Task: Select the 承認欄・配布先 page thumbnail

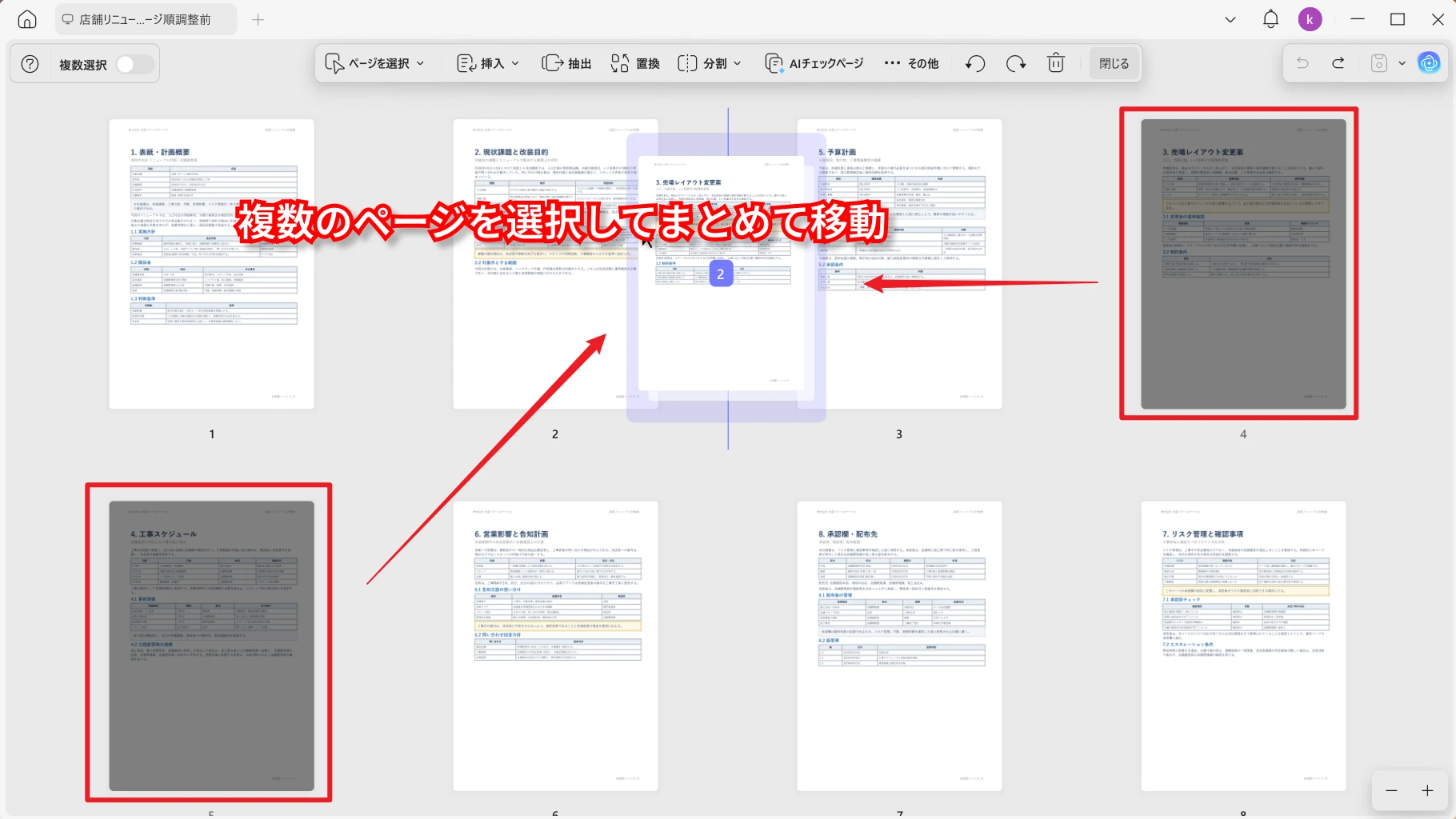Action: 899,646
